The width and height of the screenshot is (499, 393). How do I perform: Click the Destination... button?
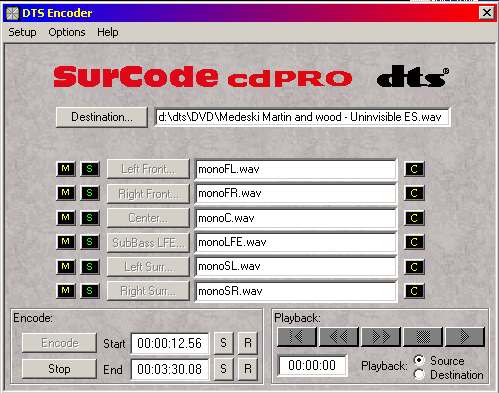tap(102, 117)
